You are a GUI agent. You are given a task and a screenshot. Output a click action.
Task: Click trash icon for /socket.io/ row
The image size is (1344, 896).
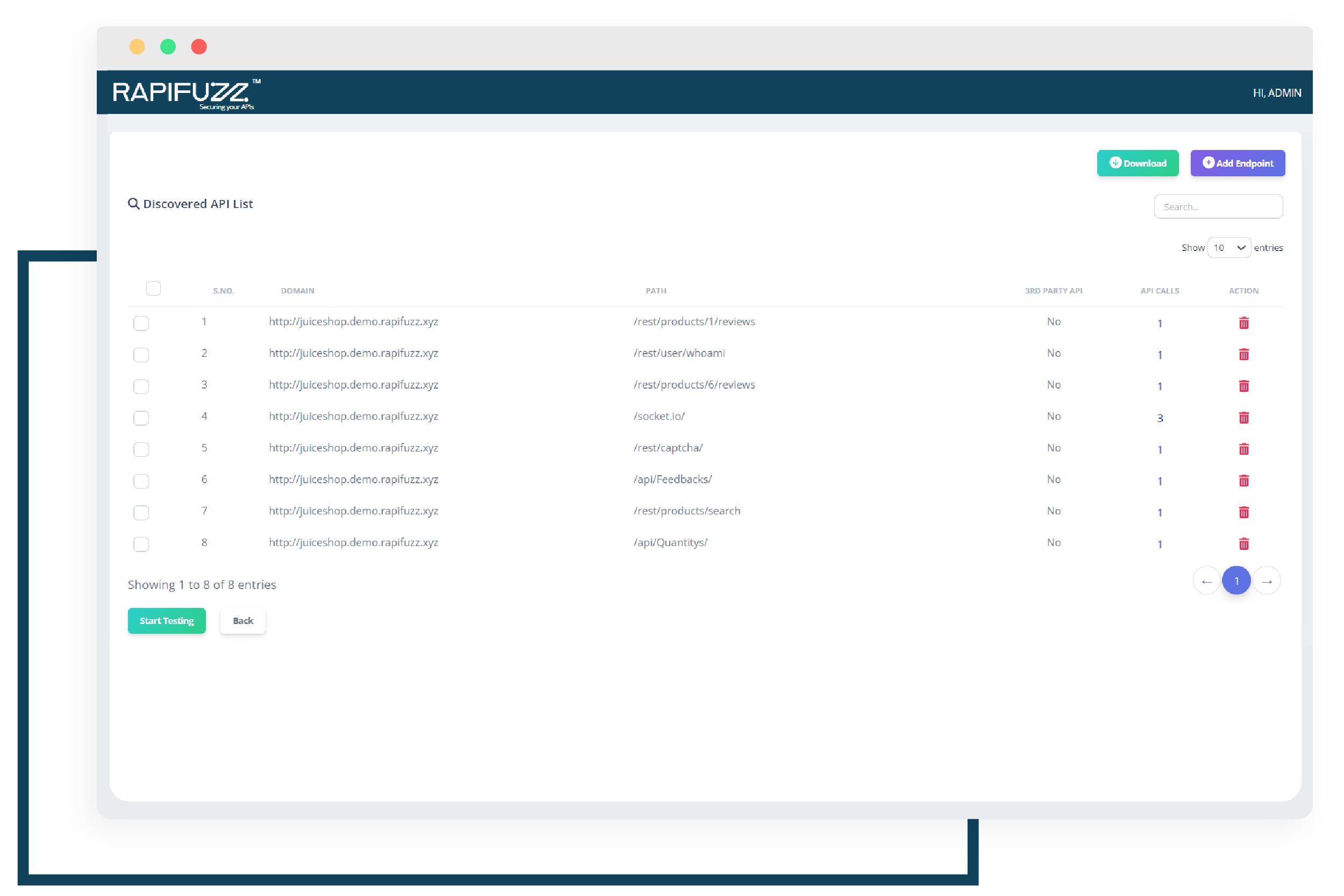click(1243, 418)
